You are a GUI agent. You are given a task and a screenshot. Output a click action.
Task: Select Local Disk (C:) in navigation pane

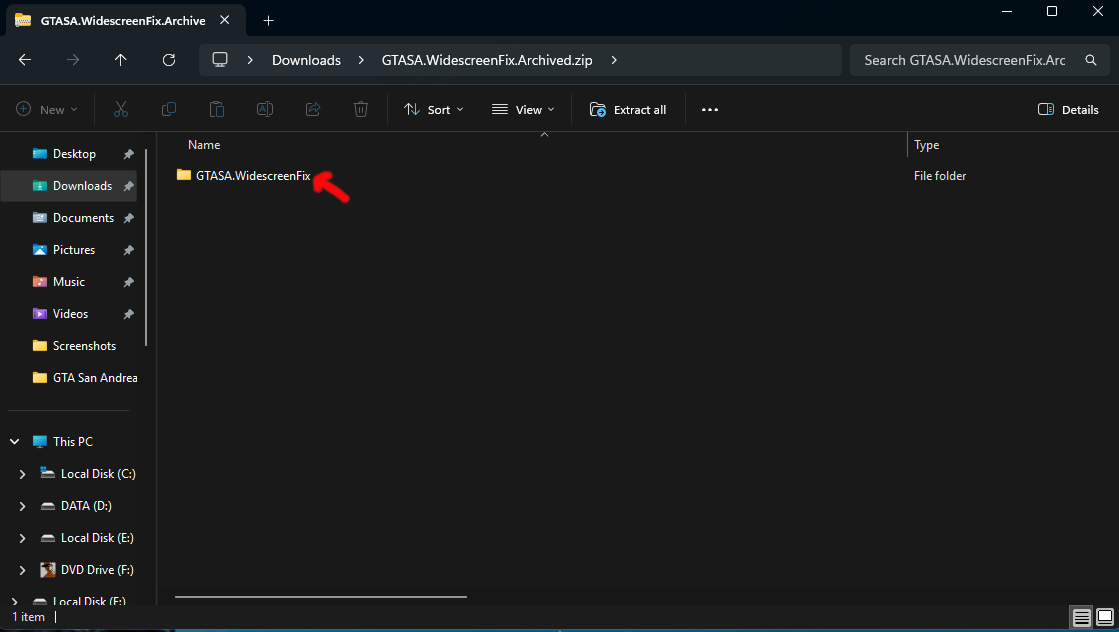pyautogui.click(x=98, y=474)
